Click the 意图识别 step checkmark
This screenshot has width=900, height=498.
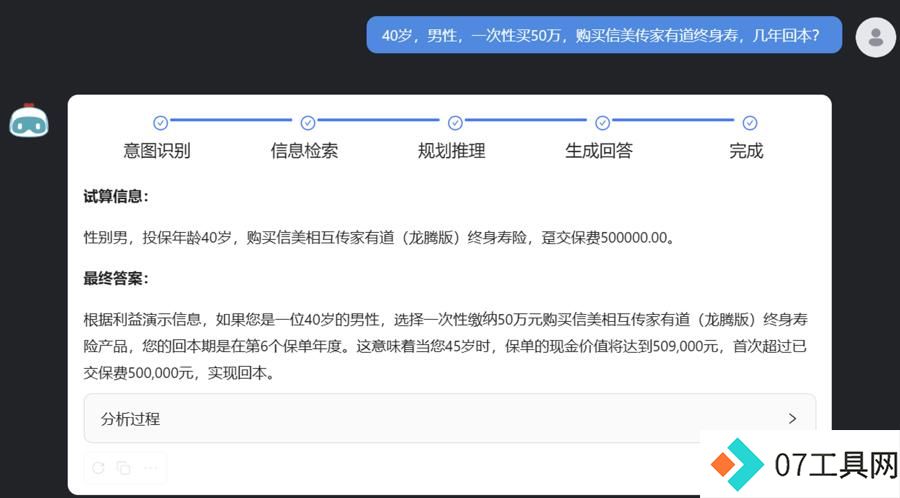click(x=160, y=123)
